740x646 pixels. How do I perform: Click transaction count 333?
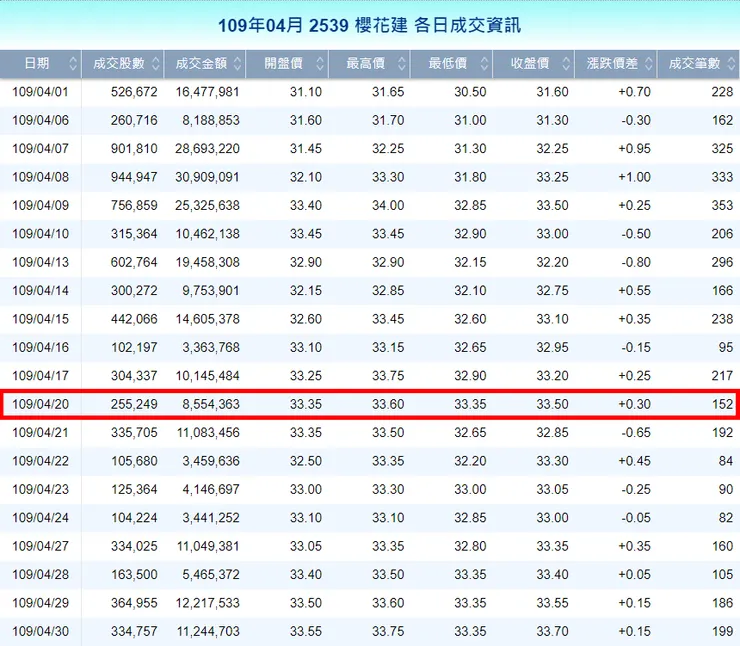tap(722, 177)
